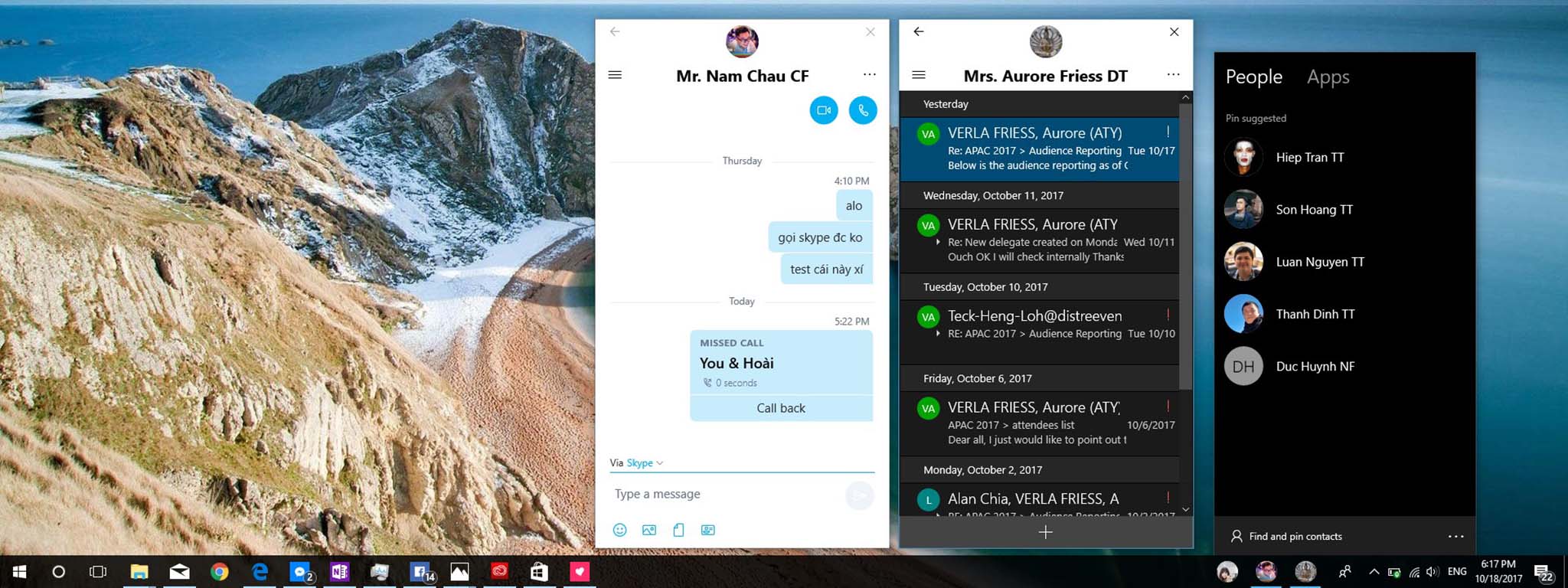The image size is (1568, 588).
Task: Pin suggested contact Son Hoang TT
Action: 1344,209
